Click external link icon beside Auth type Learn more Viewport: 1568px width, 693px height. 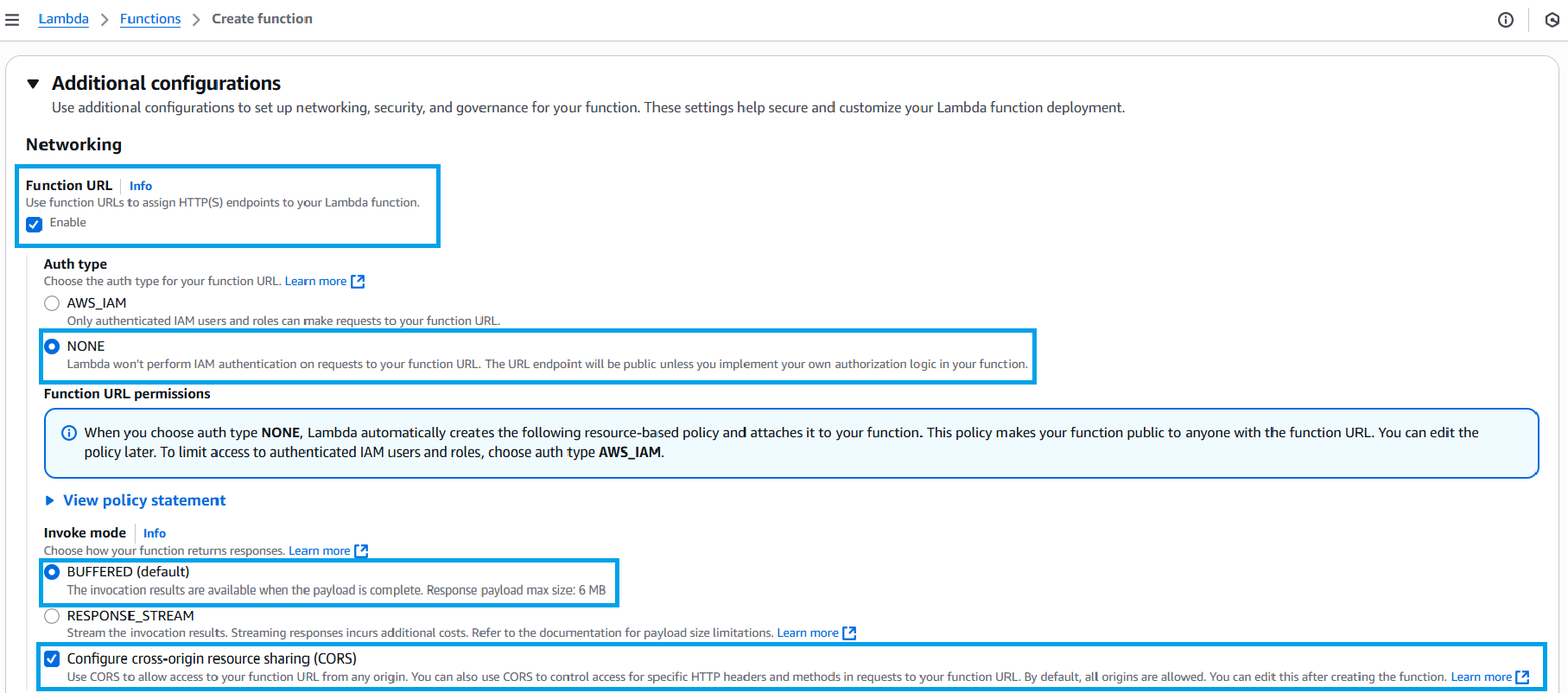[358, 282]
